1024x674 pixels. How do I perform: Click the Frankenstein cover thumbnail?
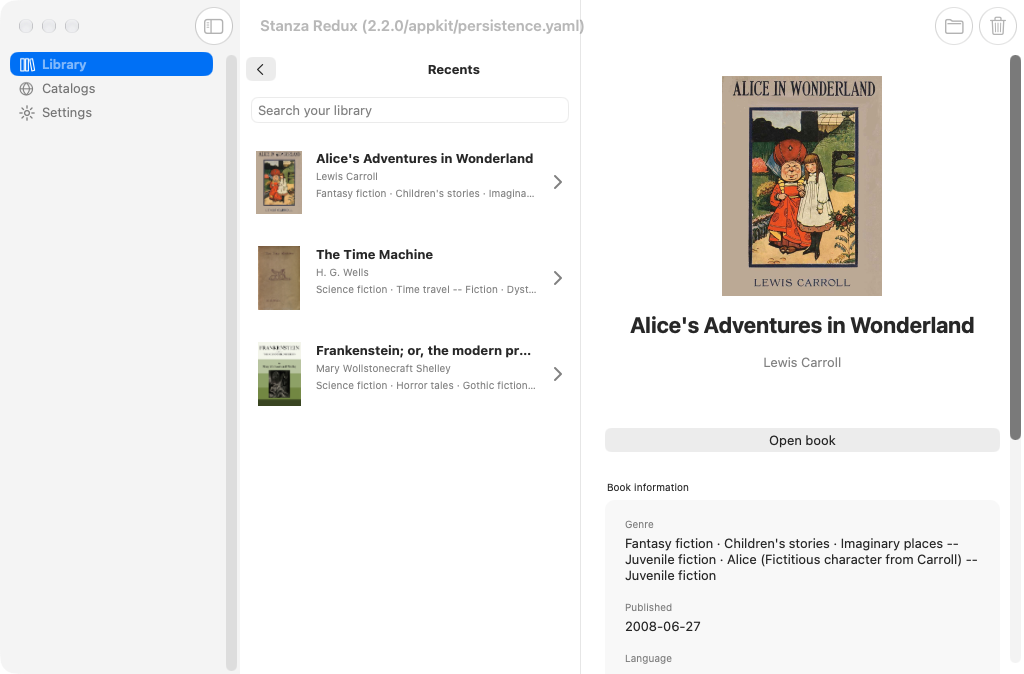(279, 374)
